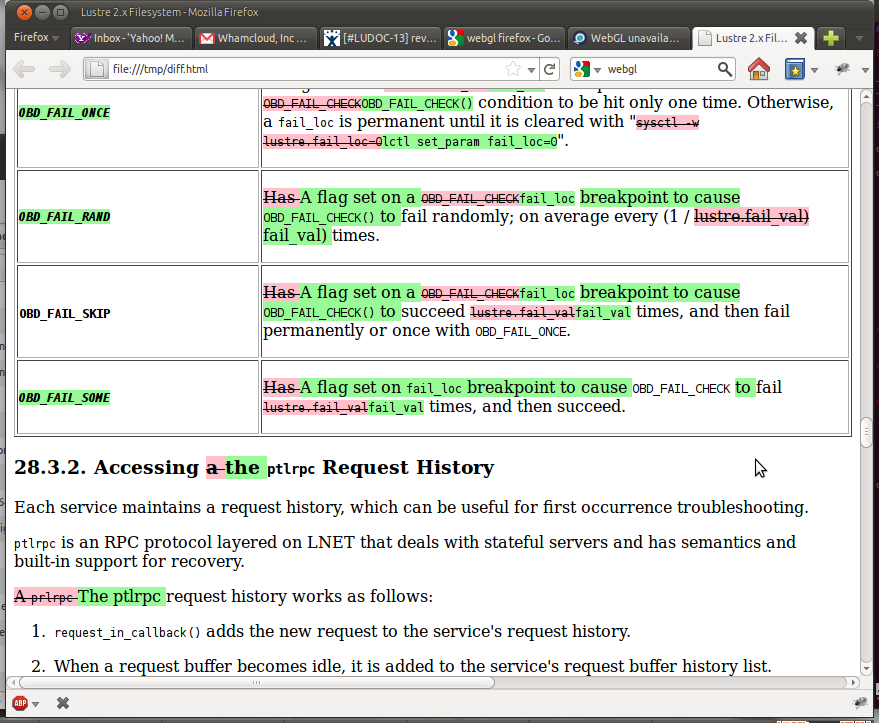Switch to [#LUDOC-13] rev tab
Image resolution: width=879 pixels, height=723 pixels.
tap(382, 38)
